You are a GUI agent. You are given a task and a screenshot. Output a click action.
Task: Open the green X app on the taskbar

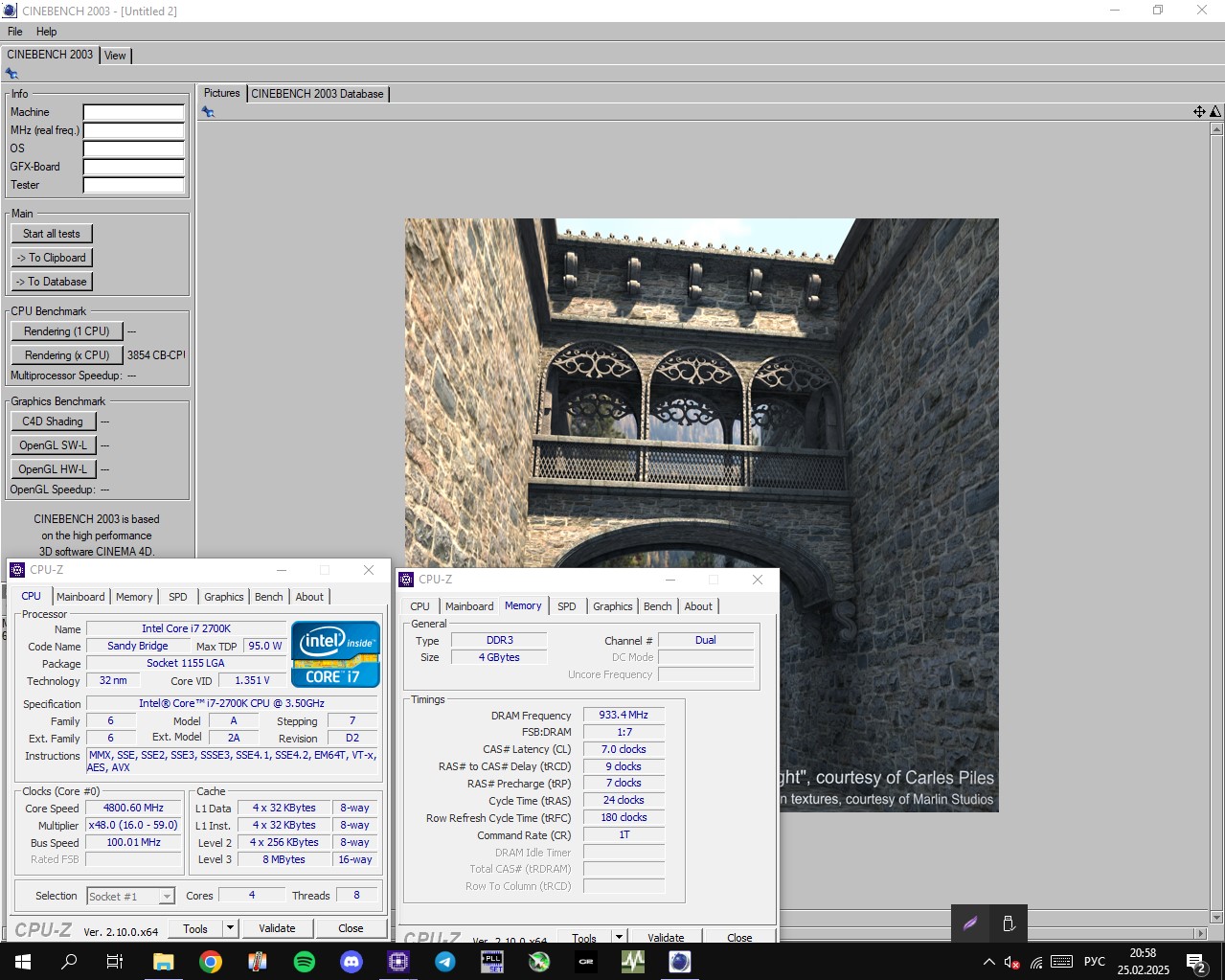[x=539, y=962]
